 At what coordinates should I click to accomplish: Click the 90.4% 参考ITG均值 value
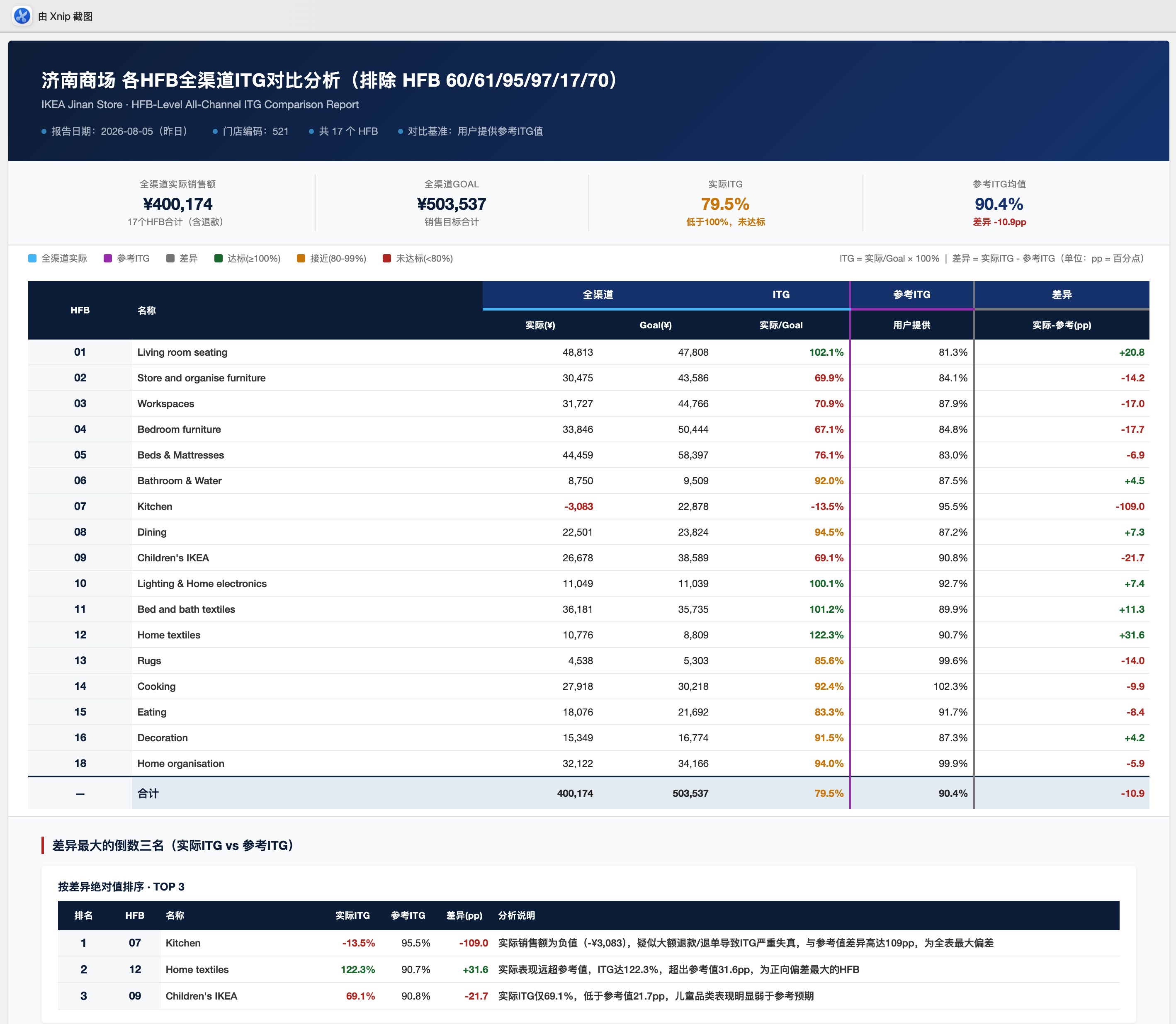coord(999,204)
